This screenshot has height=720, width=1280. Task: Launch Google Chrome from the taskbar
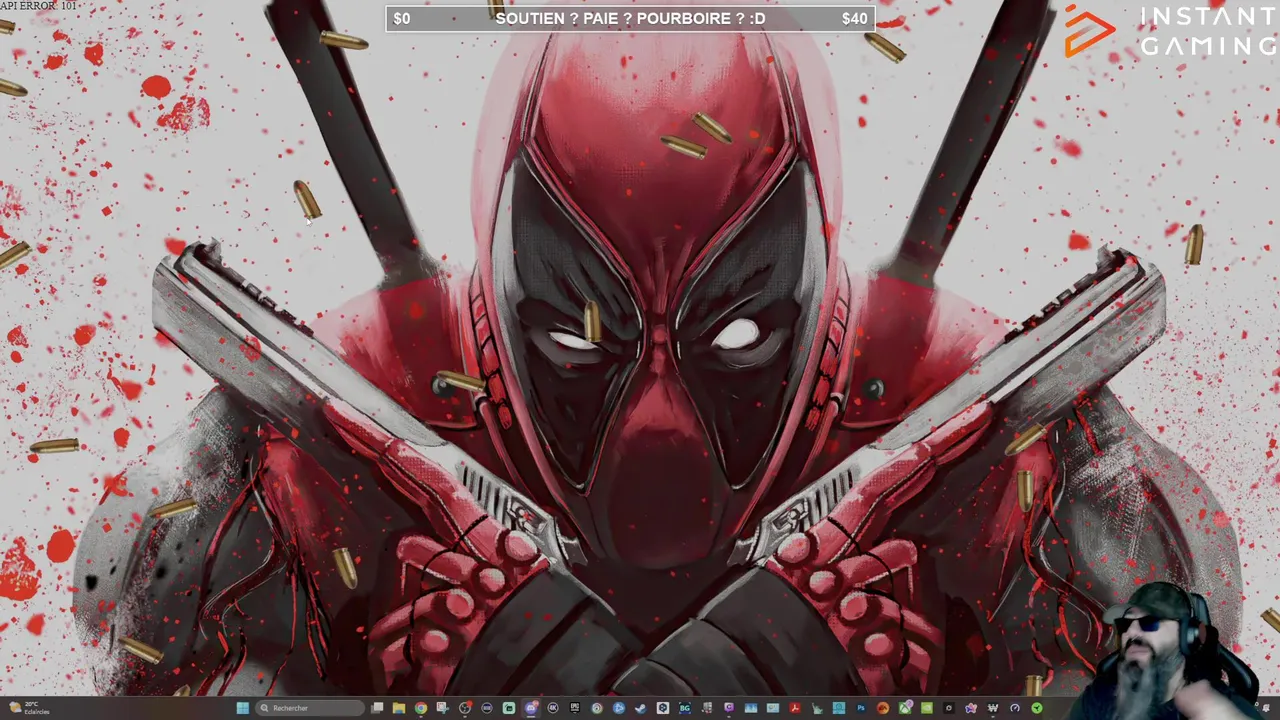(421, 708)
